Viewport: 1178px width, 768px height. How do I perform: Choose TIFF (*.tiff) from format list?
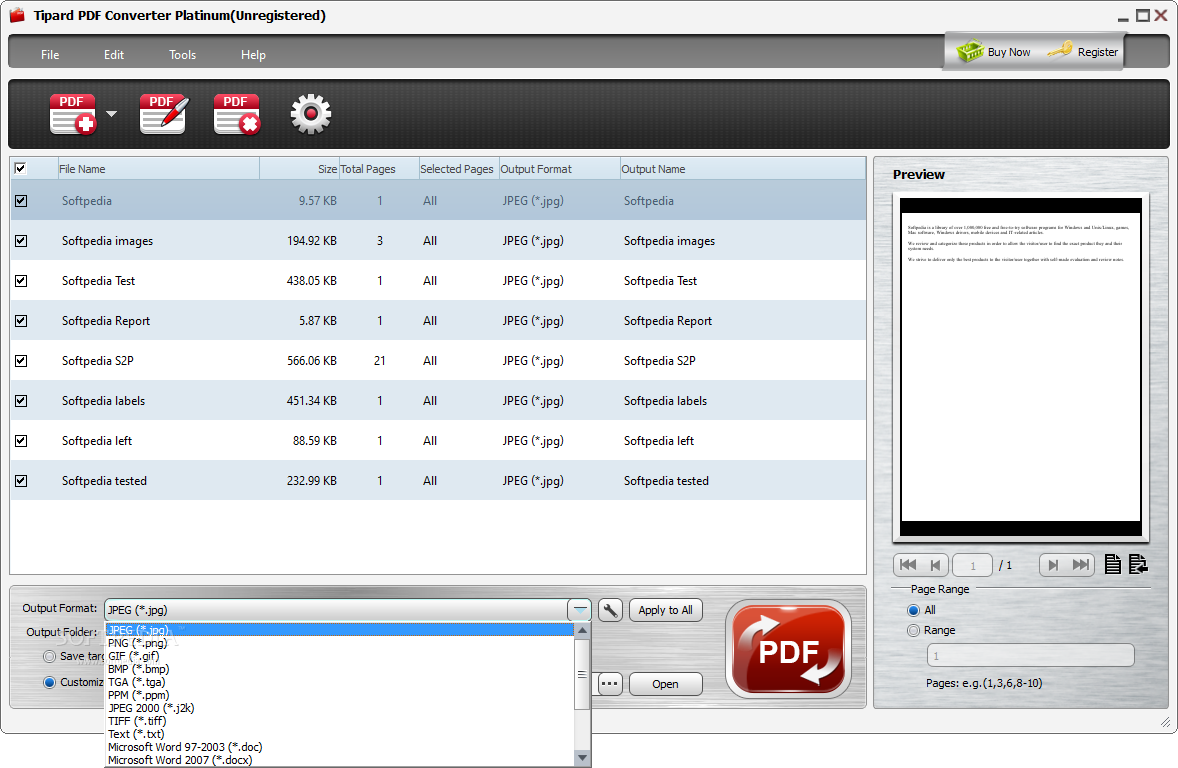click(340, 721)
